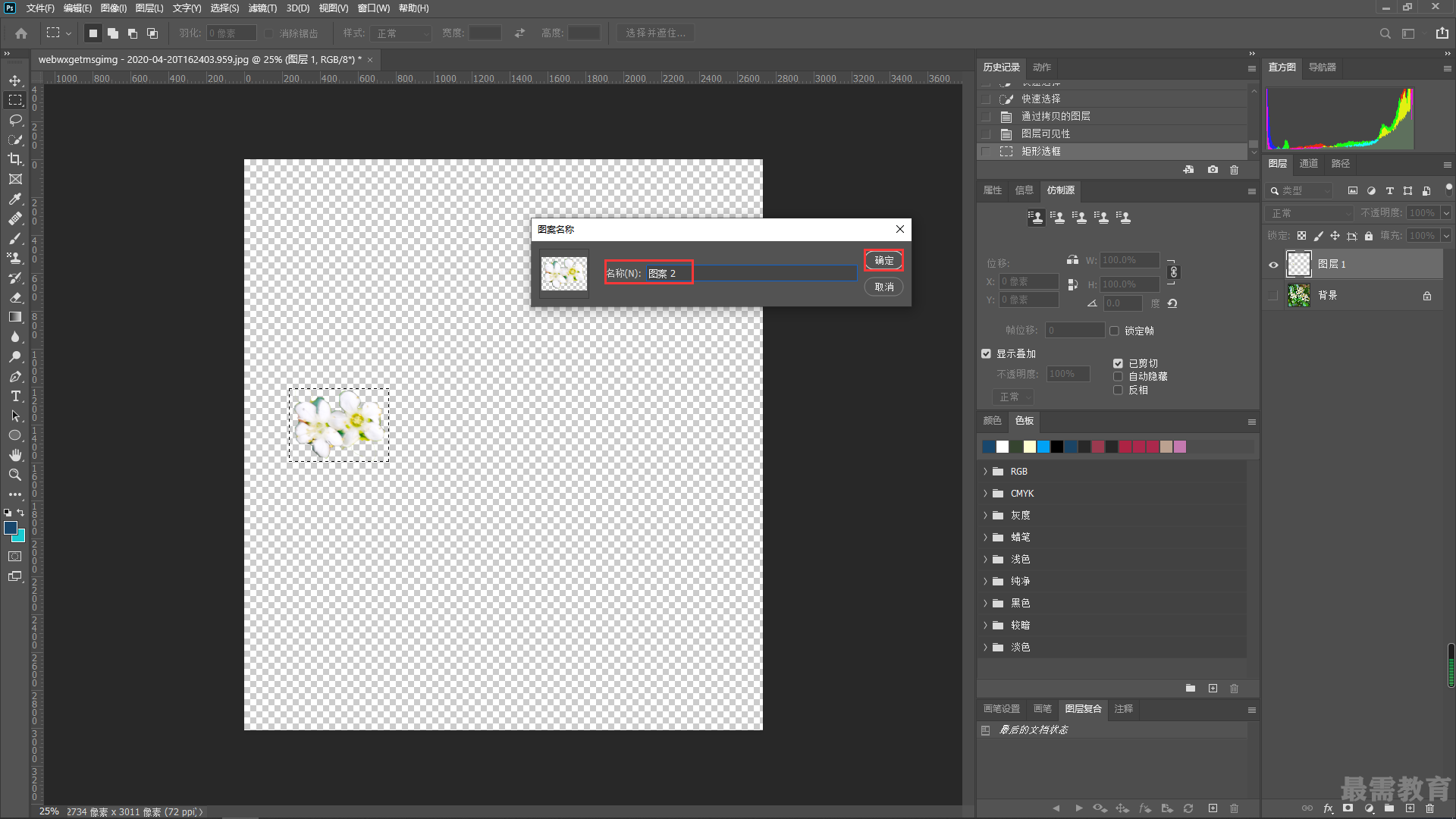Select the Hand tool

[x=15, y=455]
